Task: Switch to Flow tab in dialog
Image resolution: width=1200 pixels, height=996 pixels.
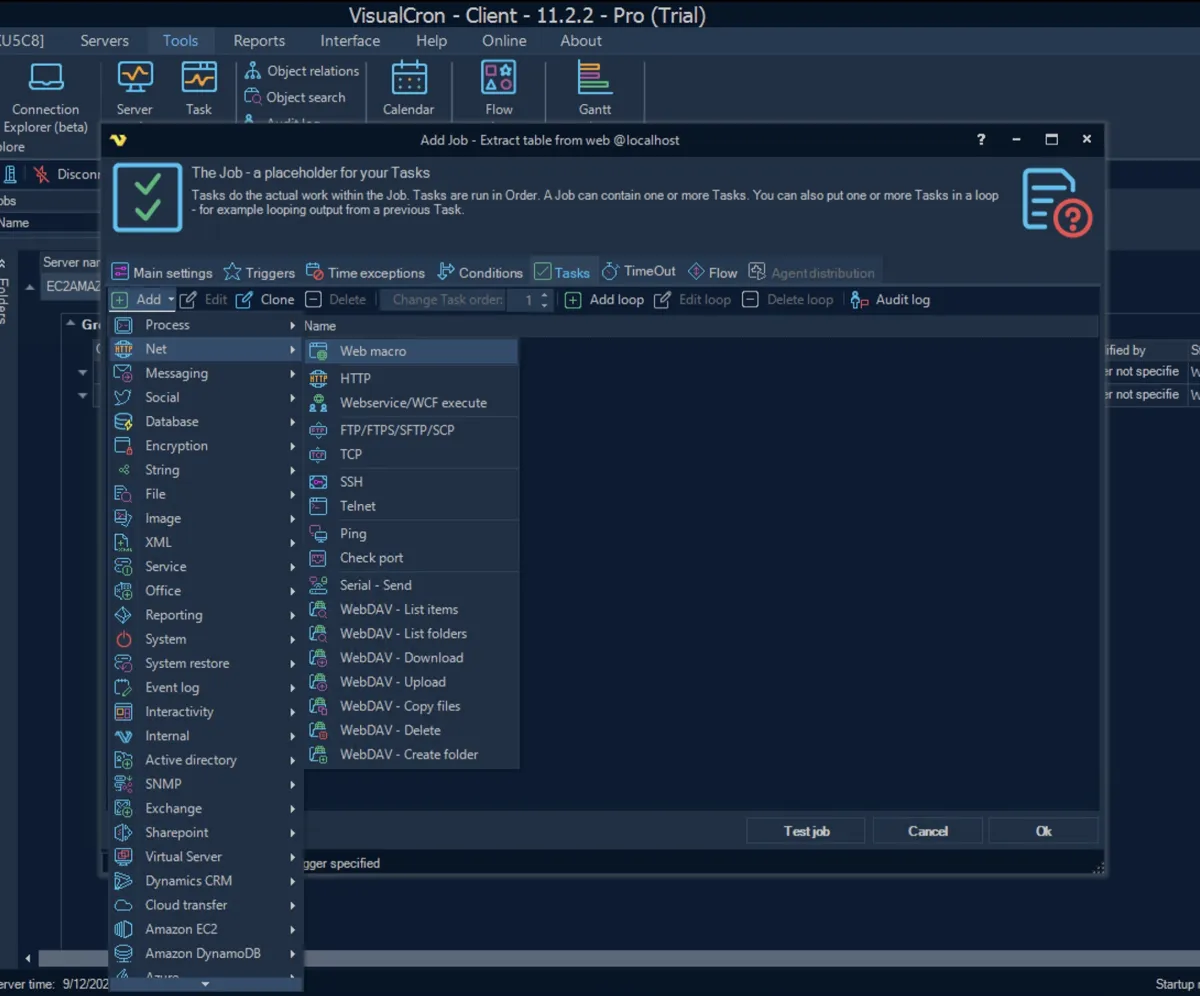Action: (x=713, y=272)
